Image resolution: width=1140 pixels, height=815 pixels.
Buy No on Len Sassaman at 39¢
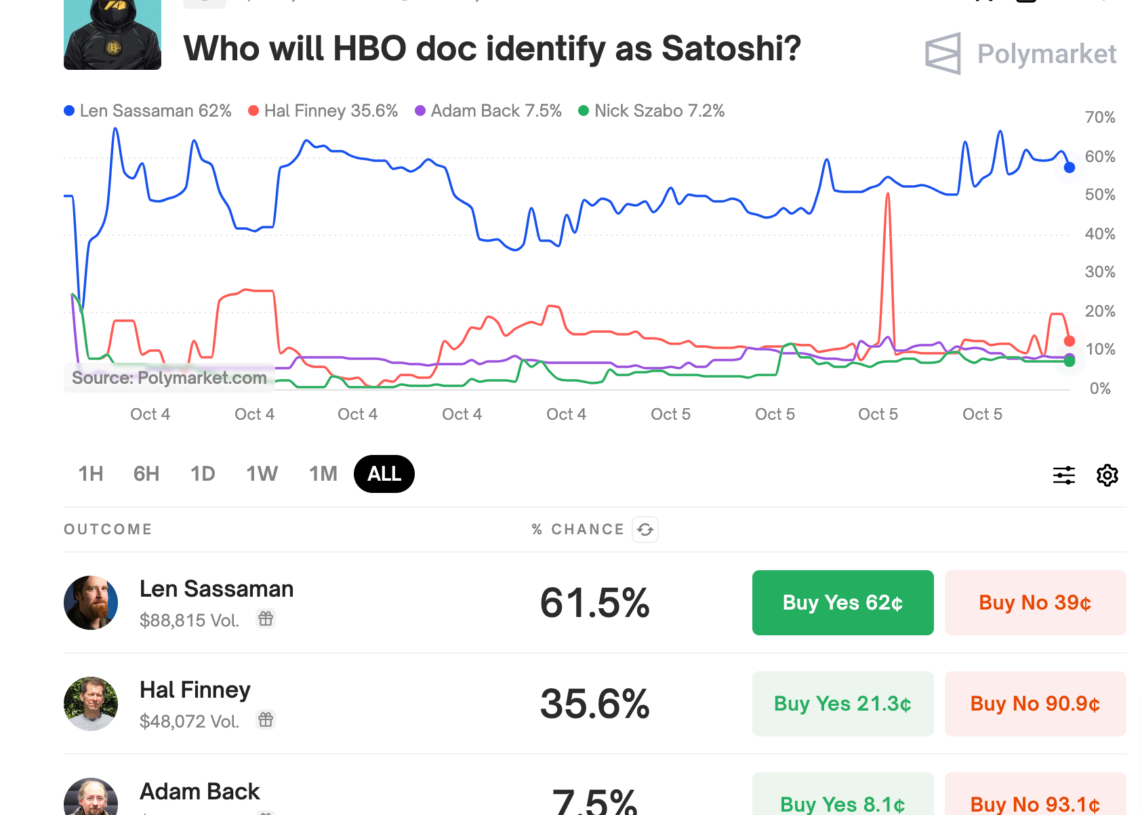coord(1034,603)
